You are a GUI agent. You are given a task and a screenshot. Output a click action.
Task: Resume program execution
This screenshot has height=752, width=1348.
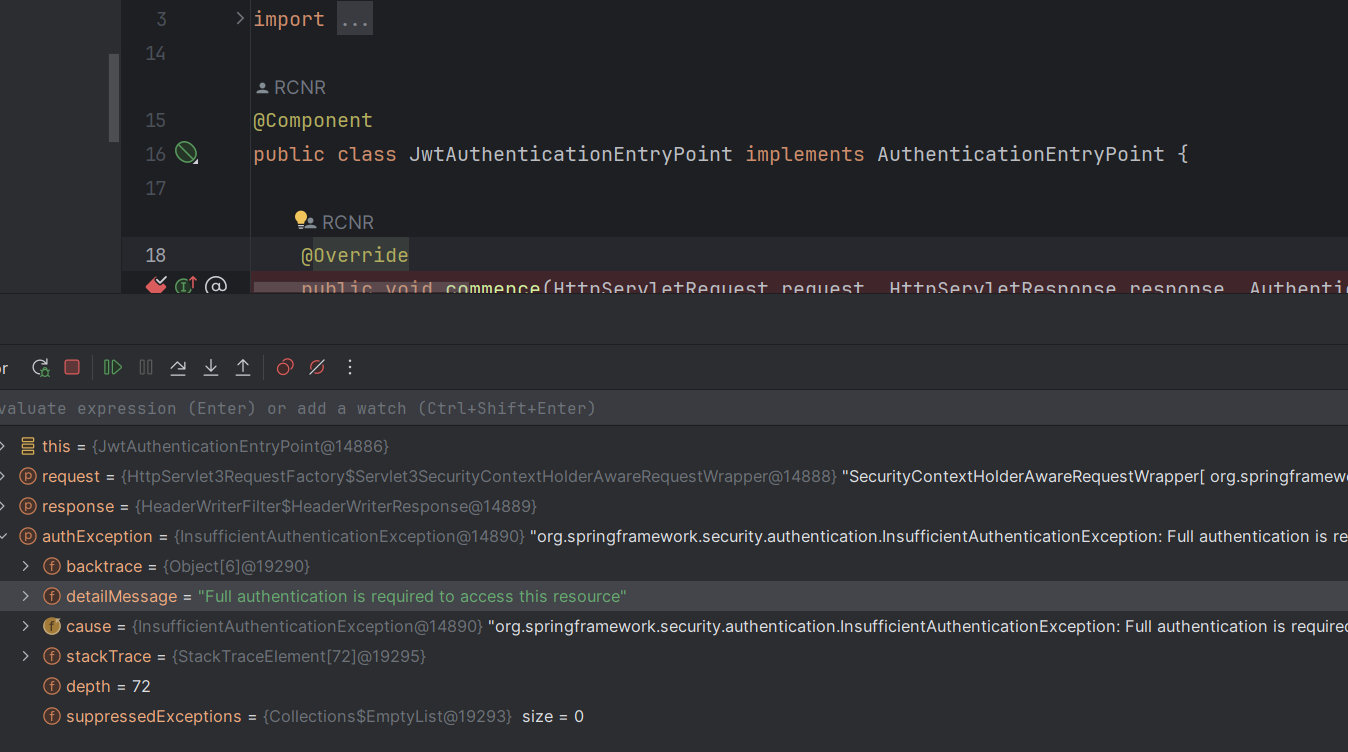click(113, 367)
